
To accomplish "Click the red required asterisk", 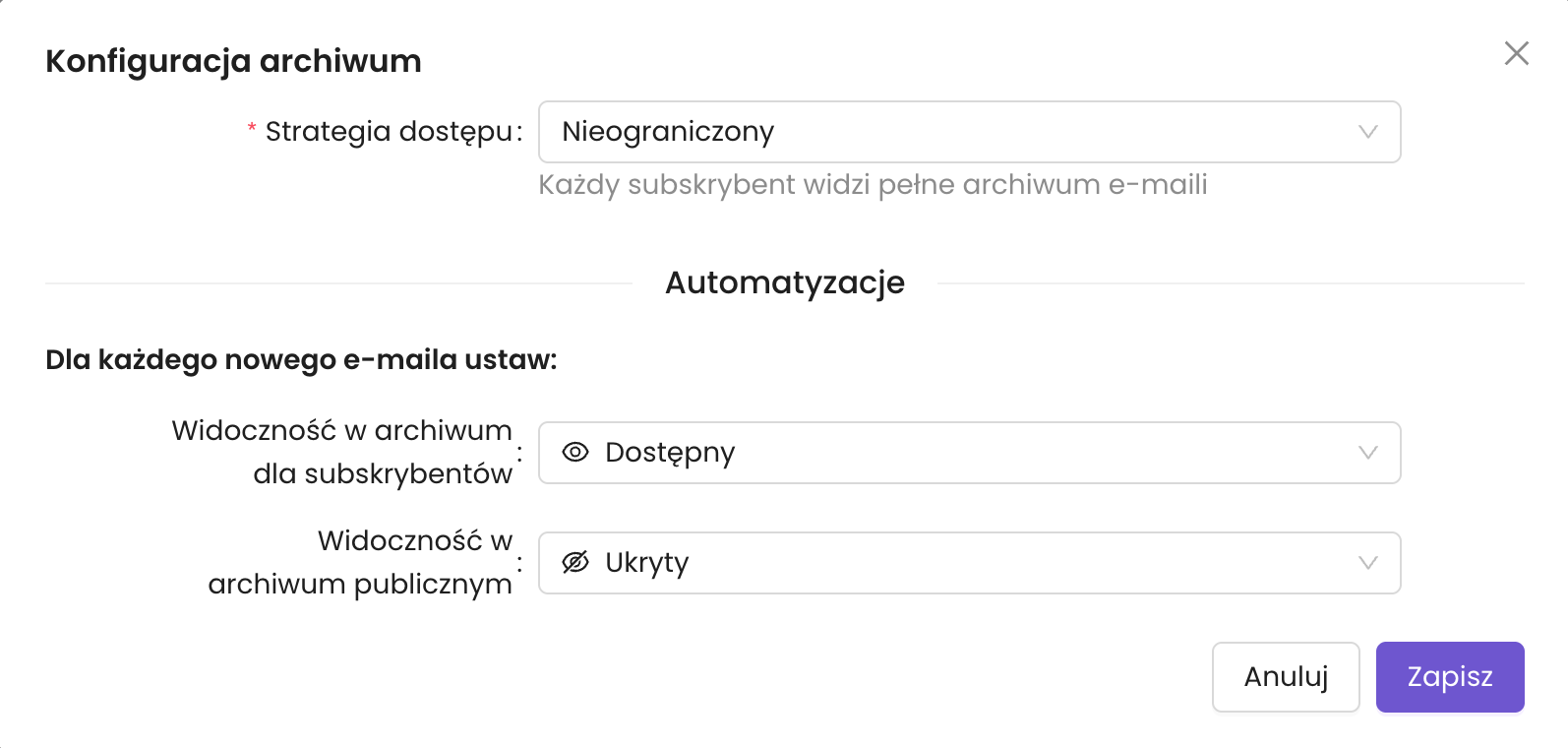I will pos(252,129).
